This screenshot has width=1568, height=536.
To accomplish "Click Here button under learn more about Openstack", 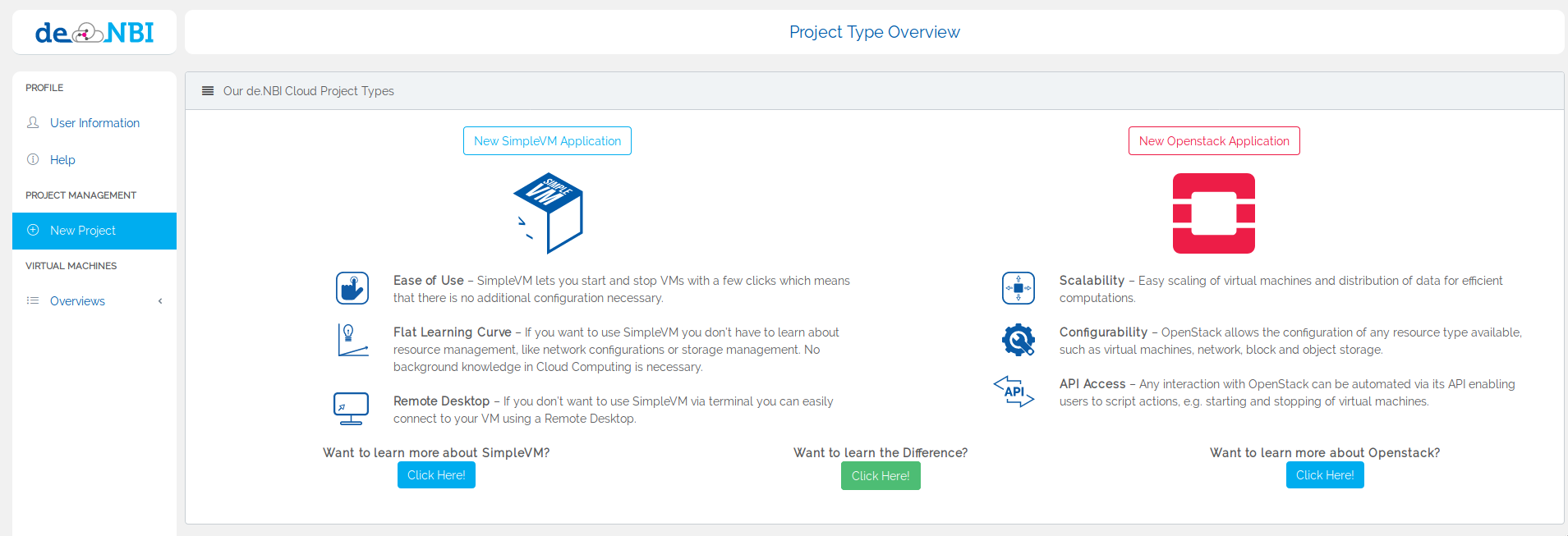I will point(1325,475).
